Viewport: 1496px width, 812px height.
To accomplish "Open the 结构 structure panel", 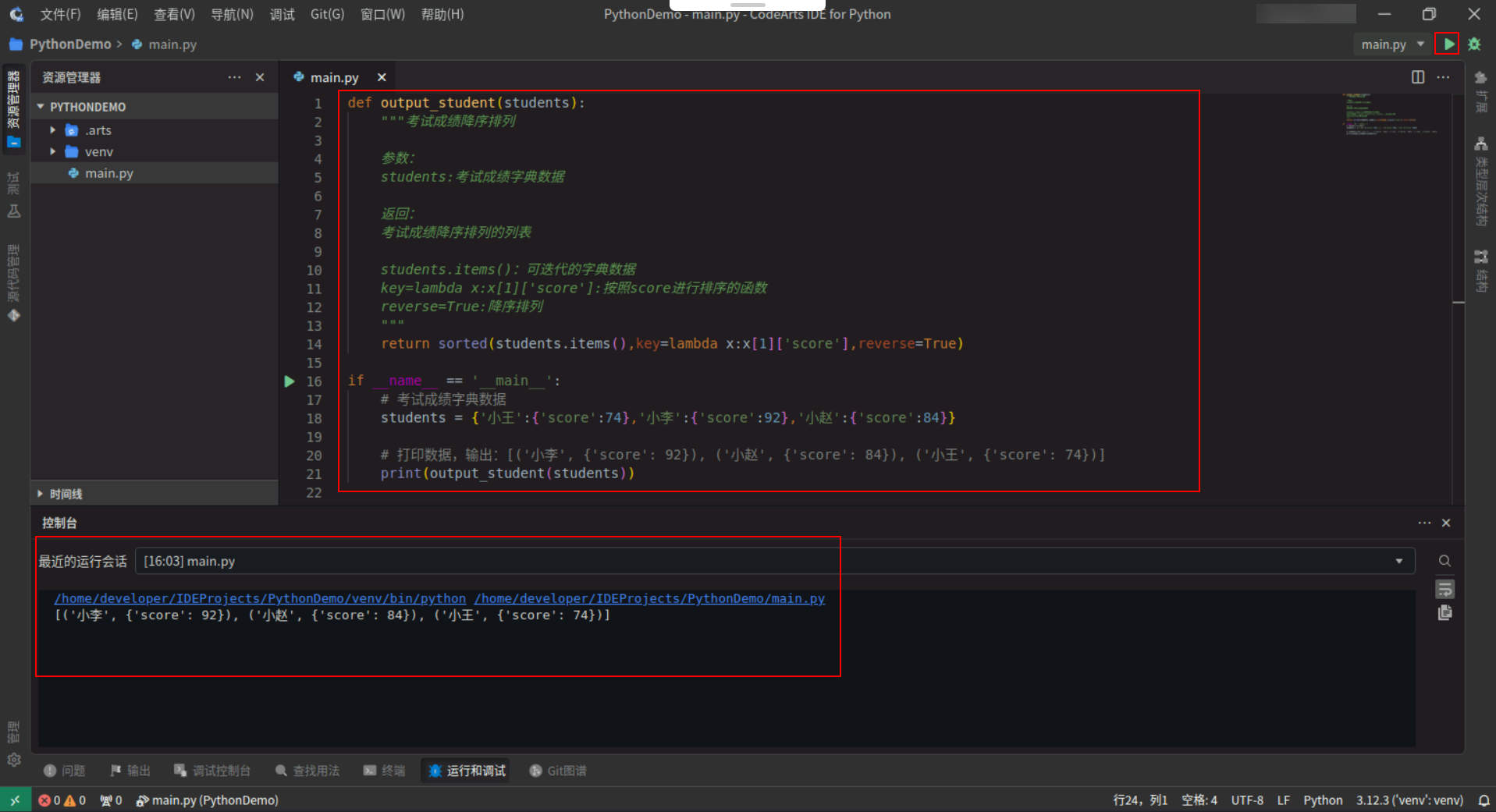I will point(1480,271).
